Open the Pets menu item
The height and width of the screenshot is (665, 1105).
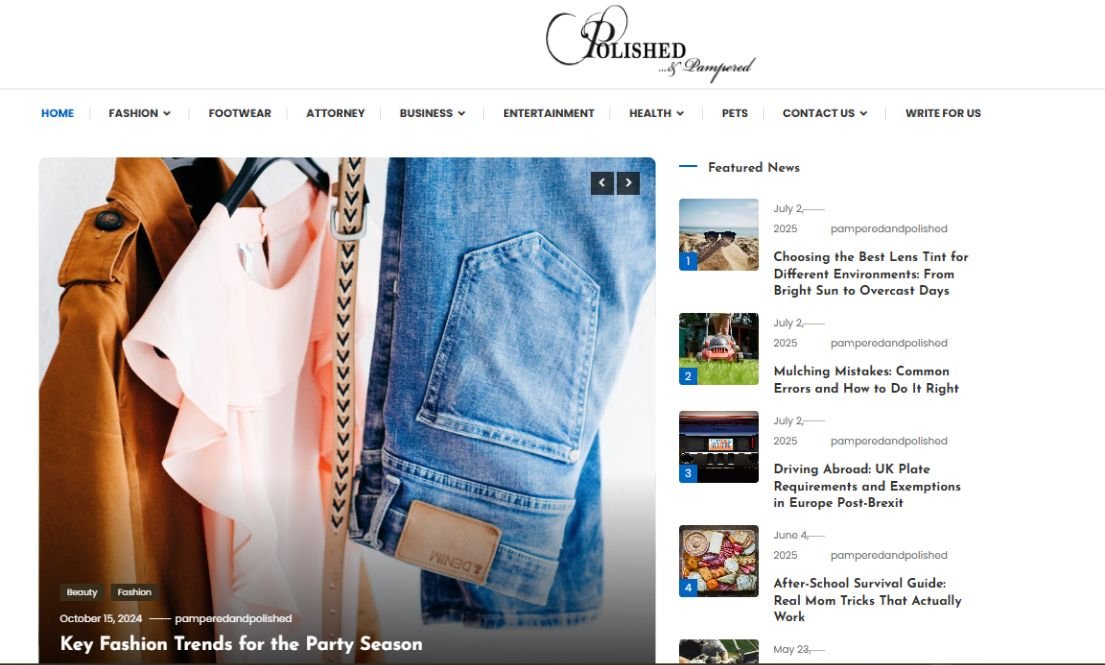(x=734, y=113)
